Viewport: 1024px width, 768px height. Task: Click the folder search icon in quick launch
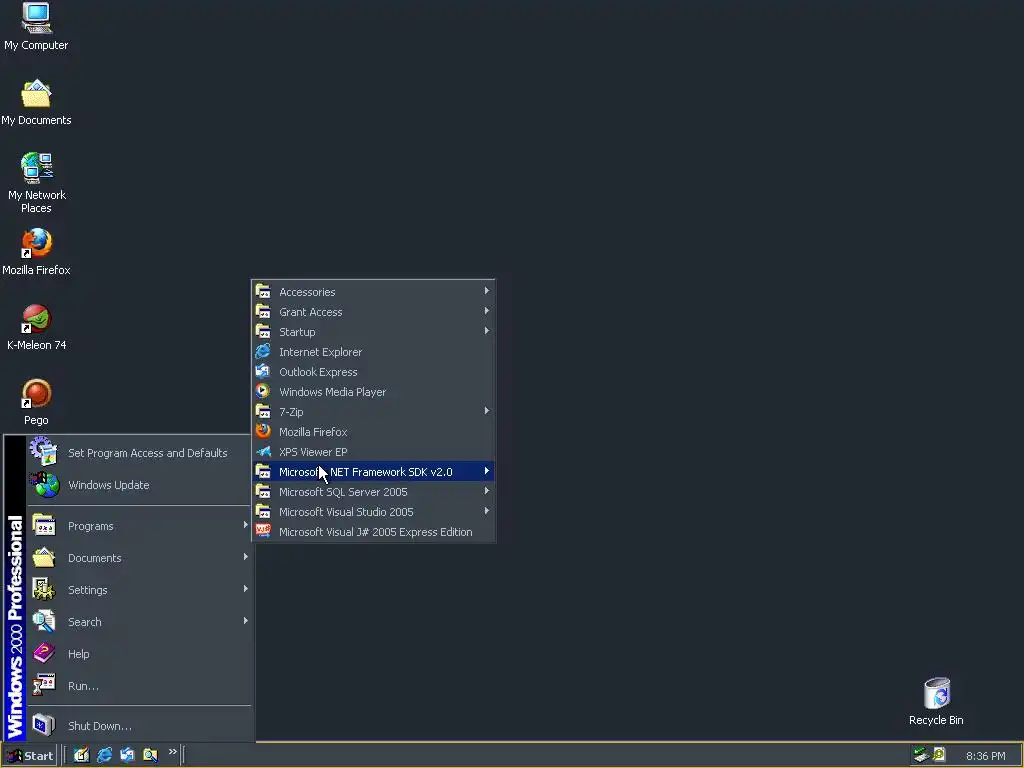pos(150,755)
